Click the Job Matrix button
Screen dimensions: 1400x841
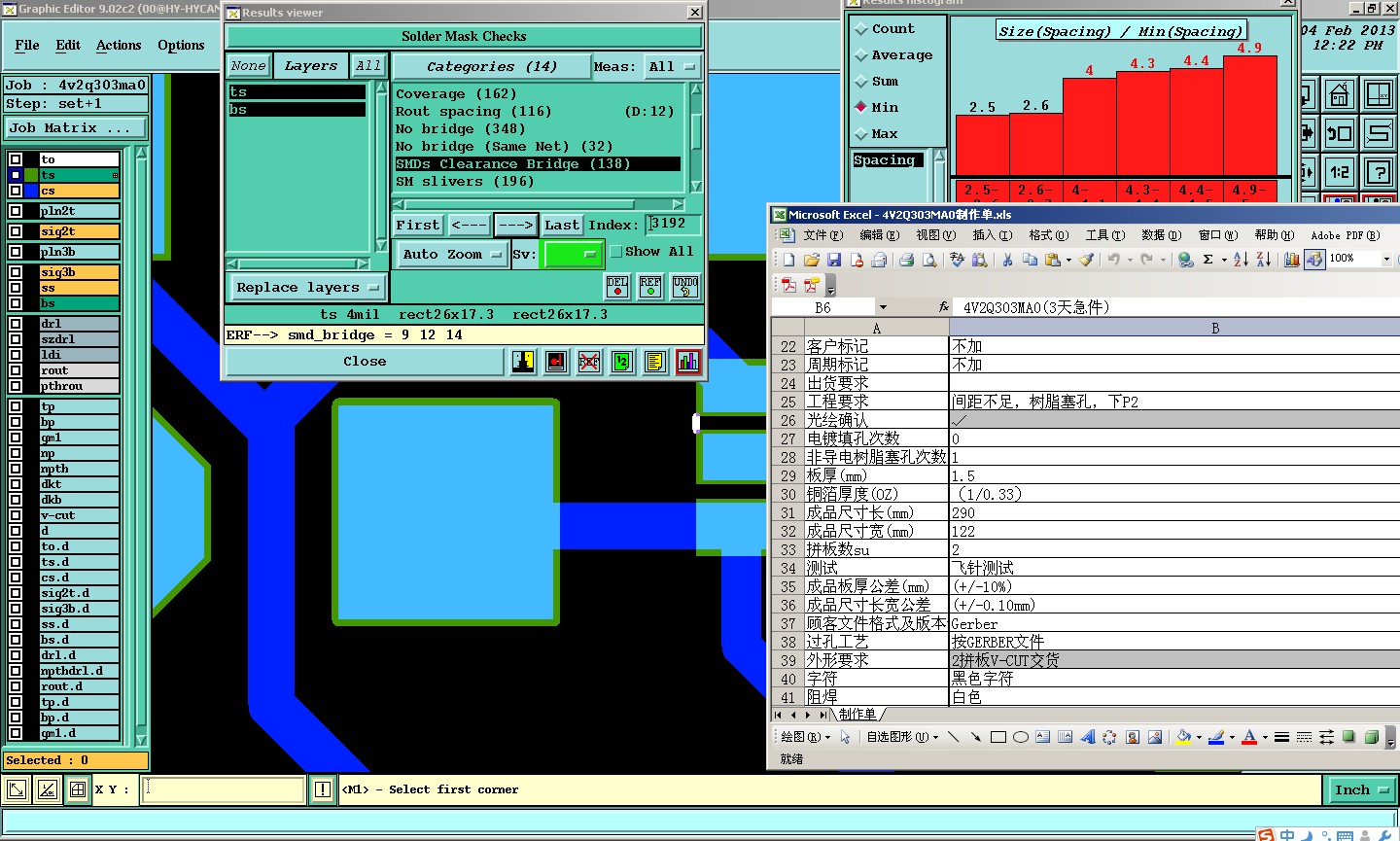[x=76, y=128]
